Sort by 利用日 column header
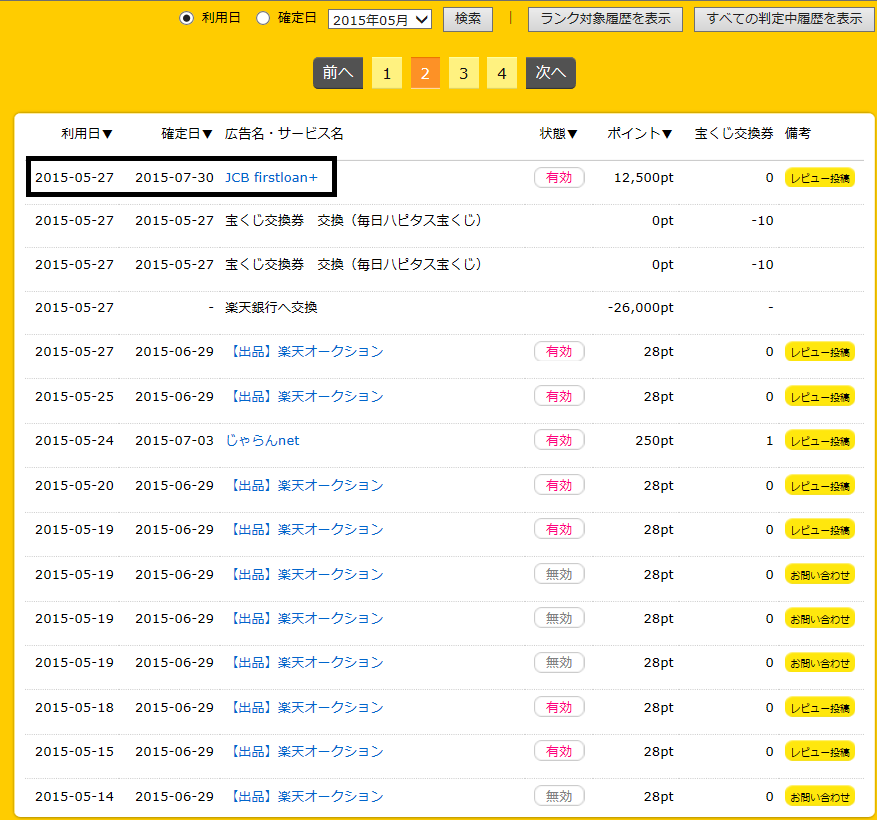The width and height of the screenshot is (877, 820). [87, 134]
